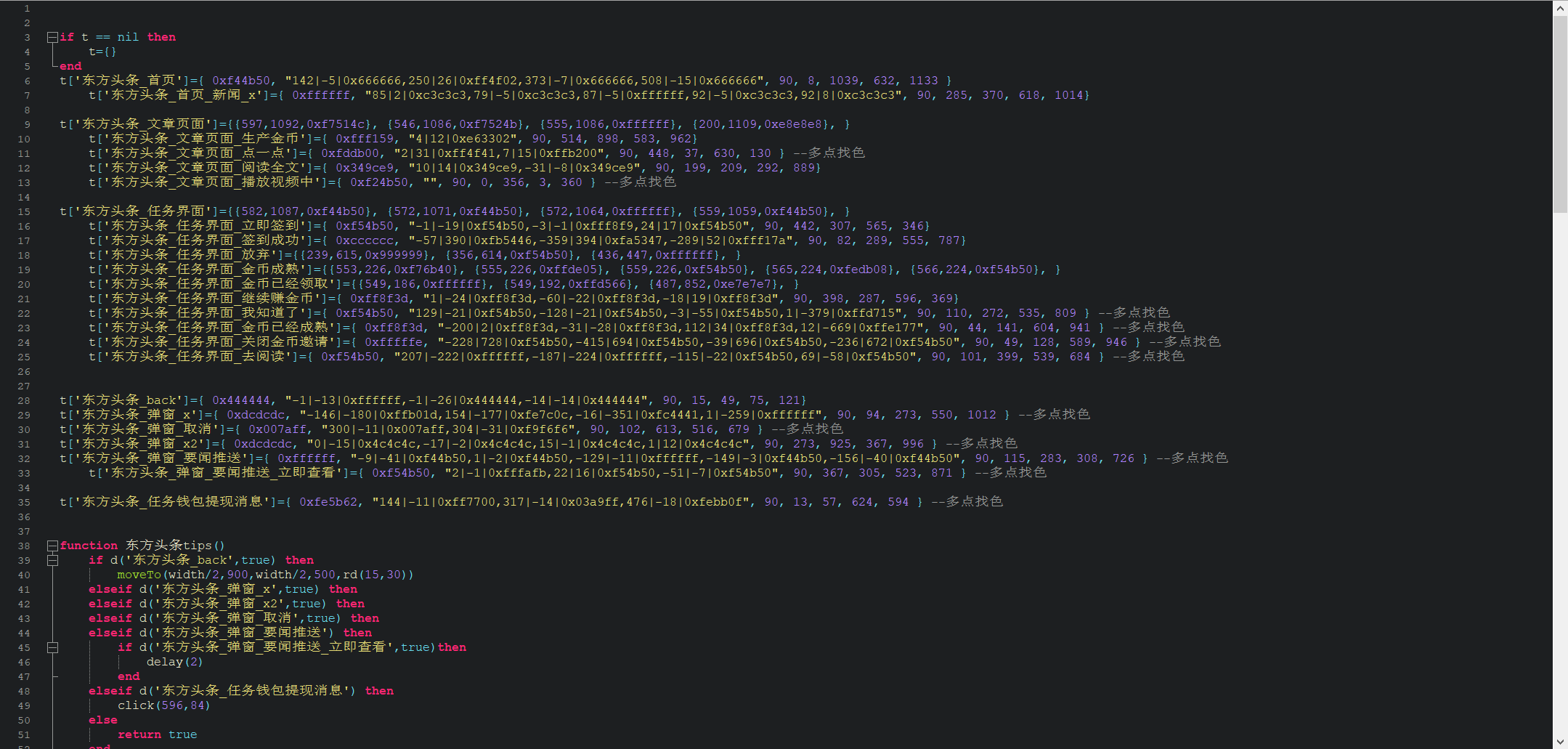Collapse the fold on line 39 if-statement
The width and height of the screenshot is (1568, 749).
click(x=52, y=560)
